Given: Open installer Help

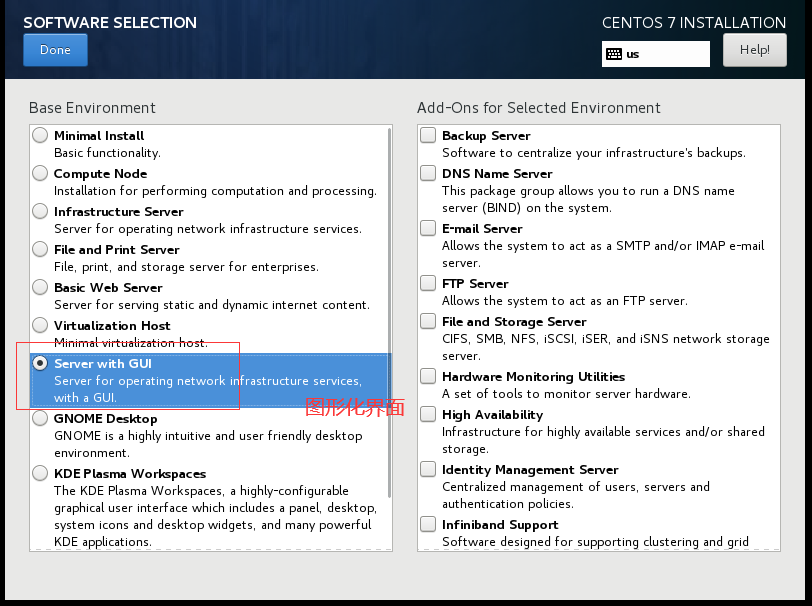Looking at the screenshot, I should tap(755, 50).
